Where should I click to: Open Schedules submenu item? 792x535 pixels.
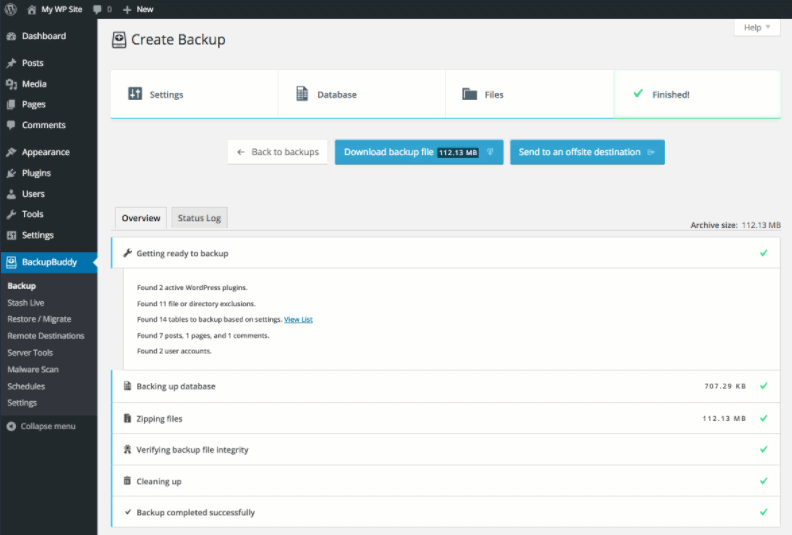click(x=26, y=386)
